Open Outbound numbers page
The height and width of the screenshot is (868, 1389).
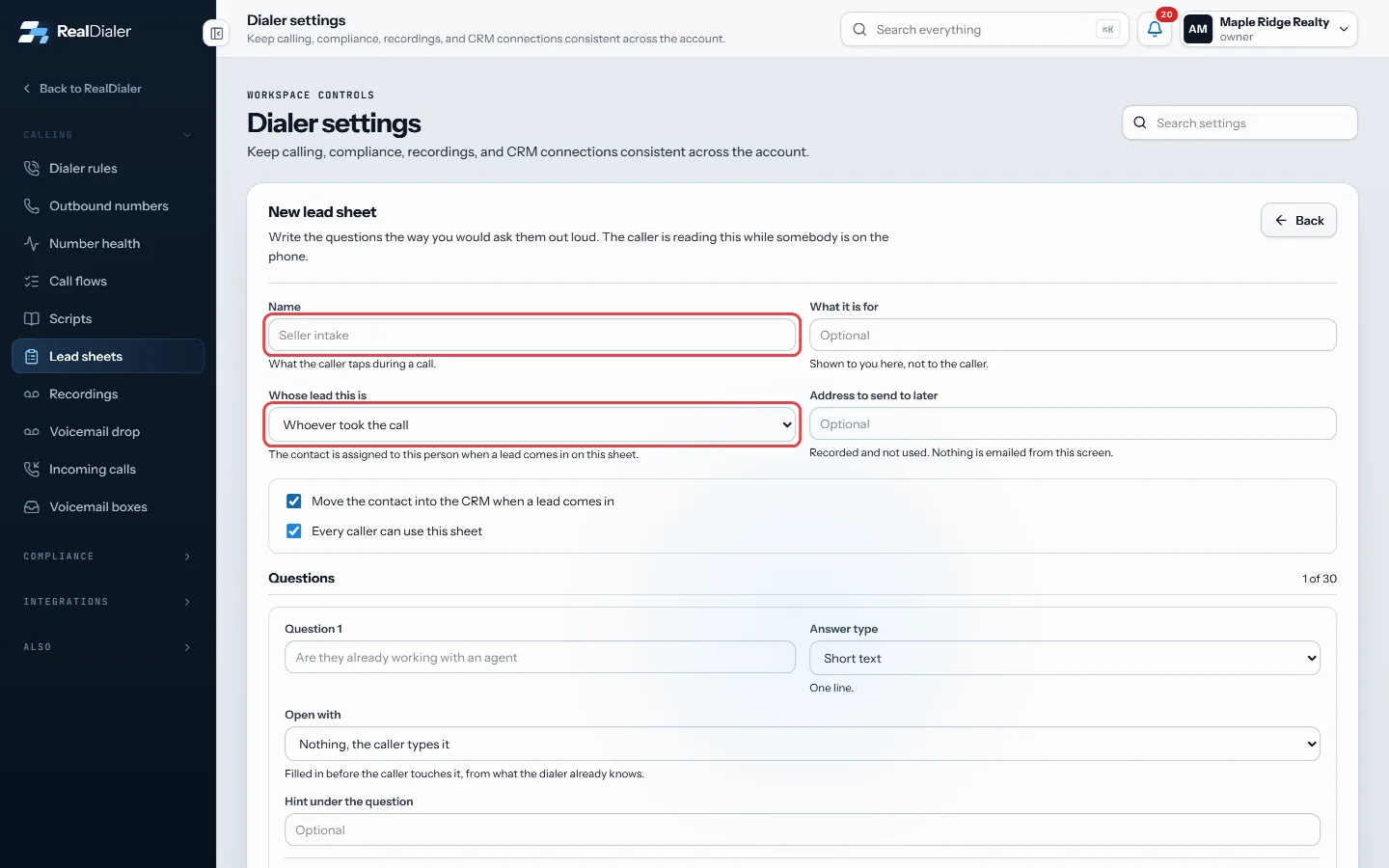click(x=108, y=205)
